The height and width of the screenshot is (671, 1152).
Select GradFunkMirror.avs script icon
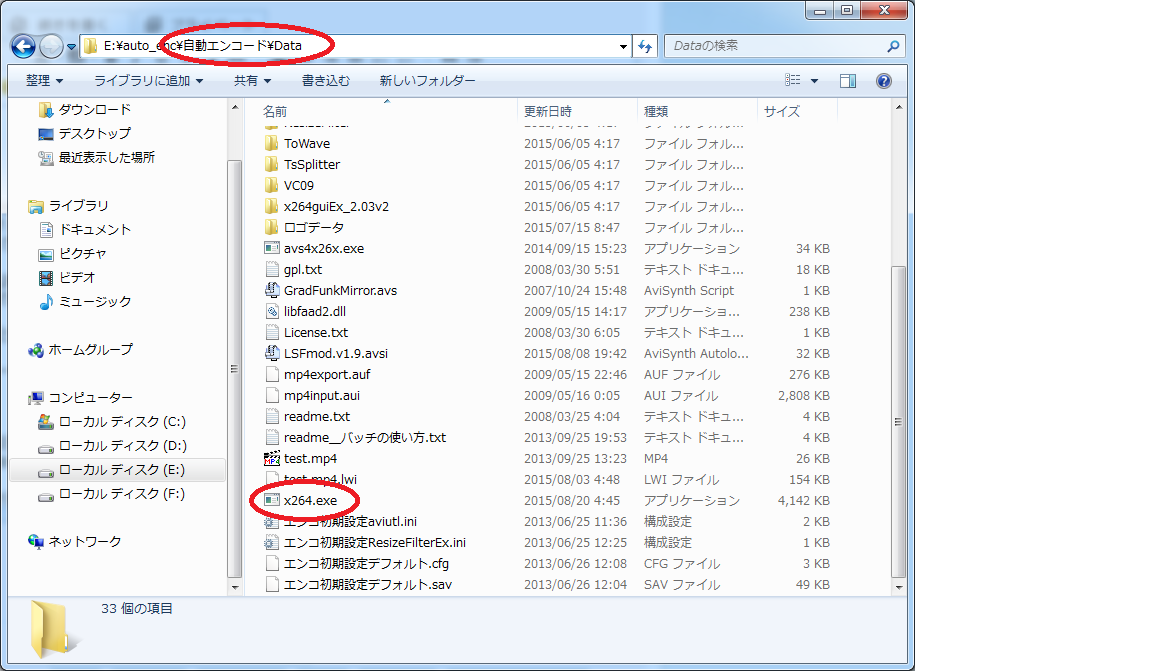[x=272, y=290]
